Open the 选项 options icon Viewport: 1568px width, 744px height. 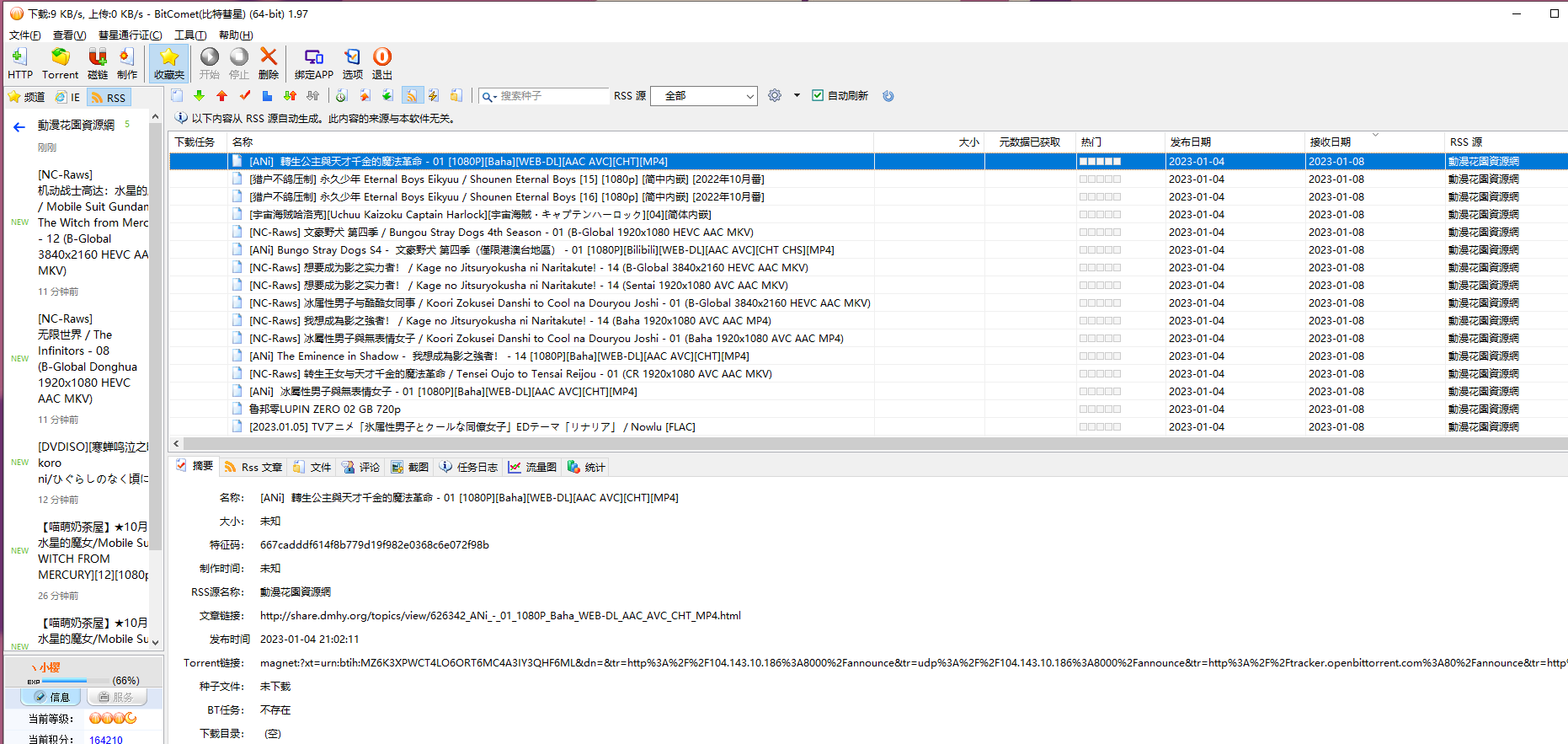click(x=352, y=64)
